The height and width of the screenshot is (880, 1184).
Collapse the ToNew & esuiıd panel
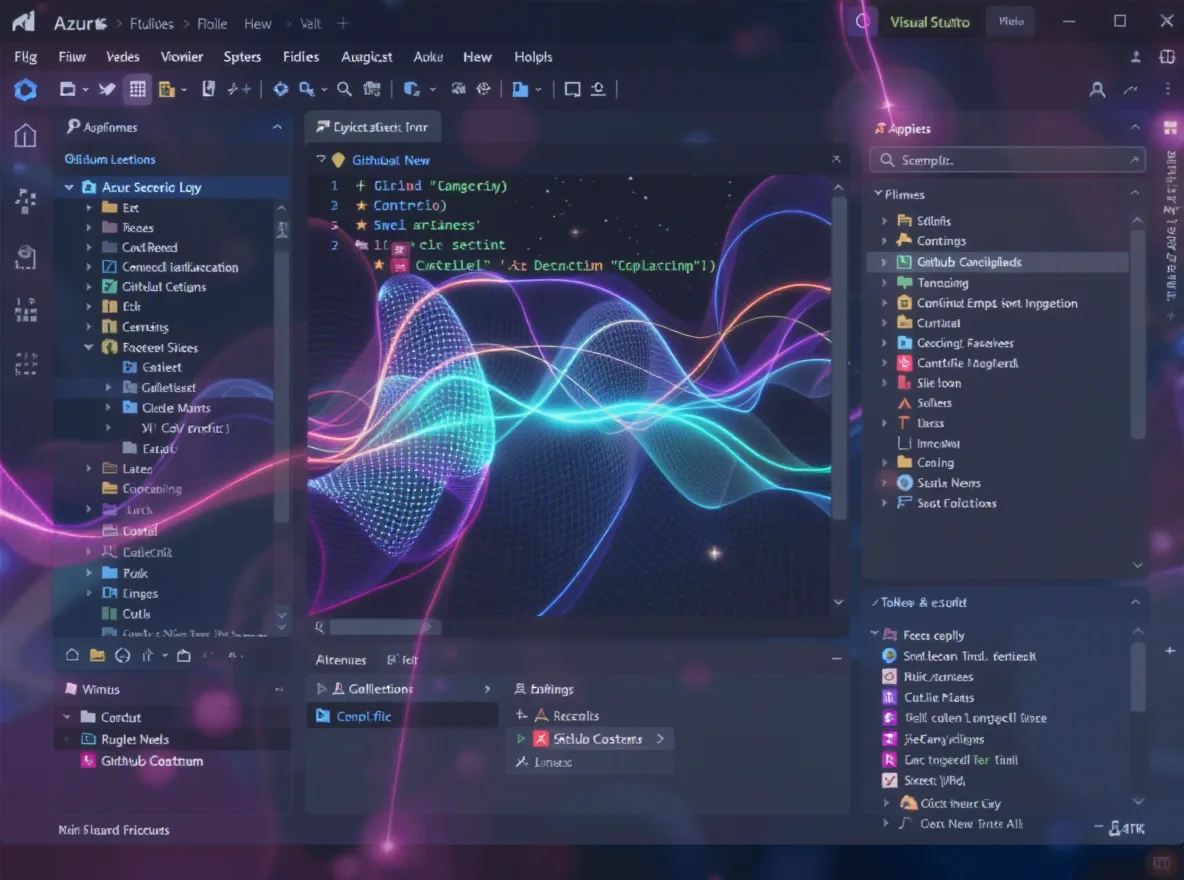click(x=1134, y=602)
